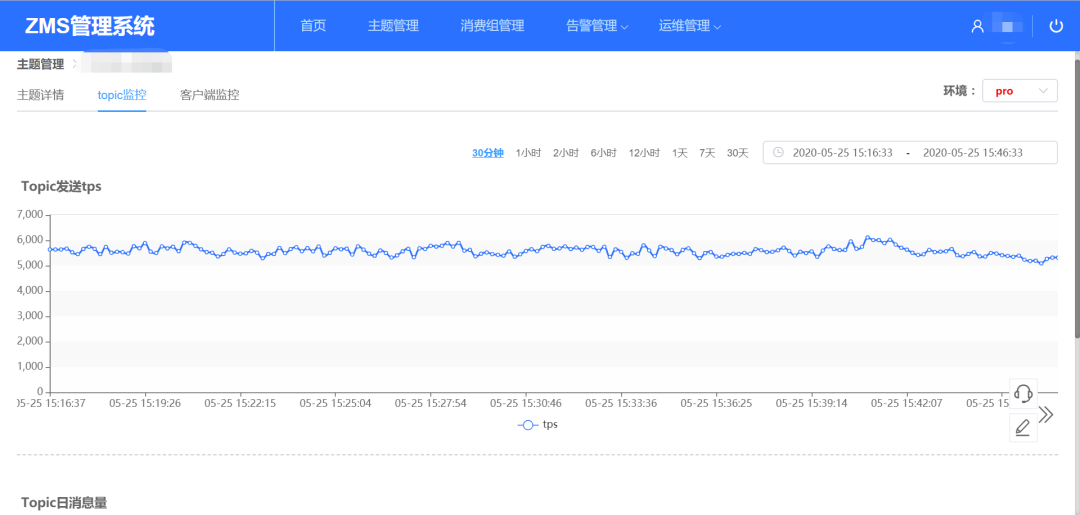Click the 05-25 15:19:26 x-axis label
The width and height of the screenshot is (1080, 515).
click(x=145, y=403)
